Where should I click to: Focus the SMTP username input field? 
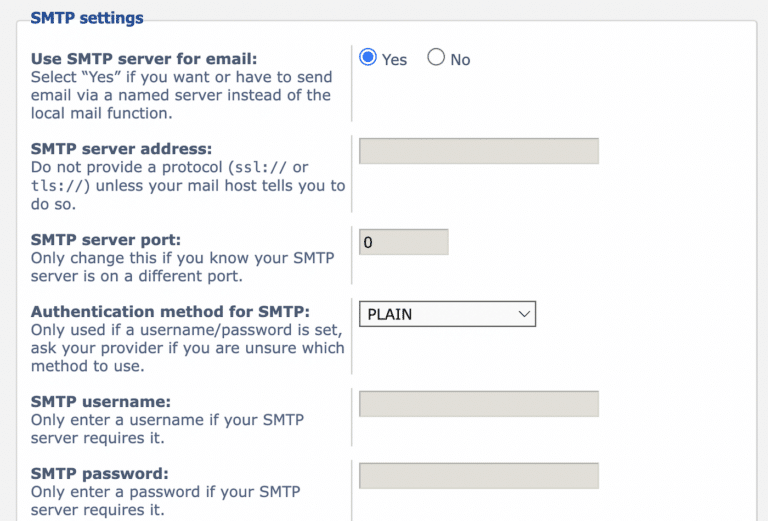point(478,404)
